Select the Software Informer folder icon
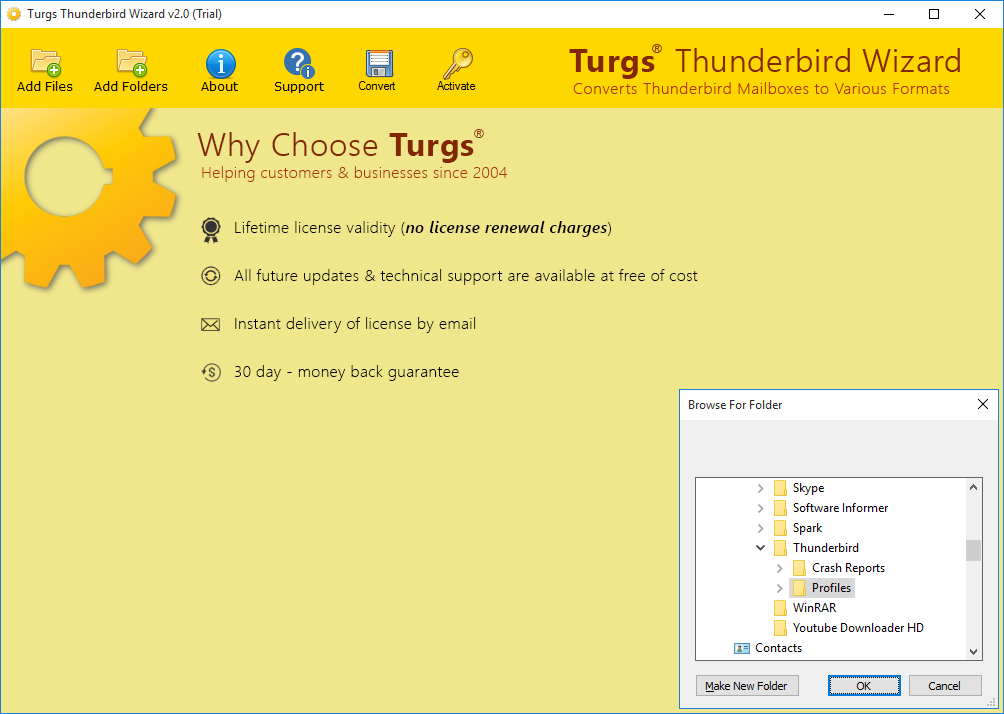Screen dimensions: 1004x714 [780, 508]
